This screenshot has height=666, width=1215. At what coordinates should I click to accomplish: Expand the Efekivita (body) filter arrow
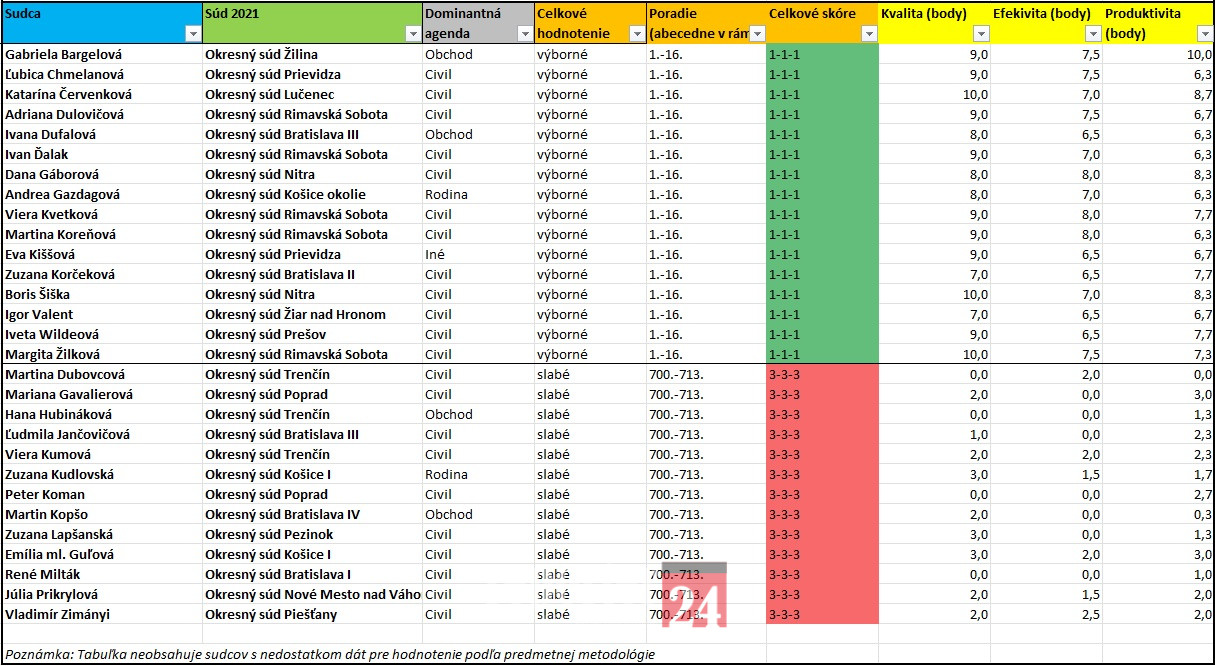point(1092,34)
